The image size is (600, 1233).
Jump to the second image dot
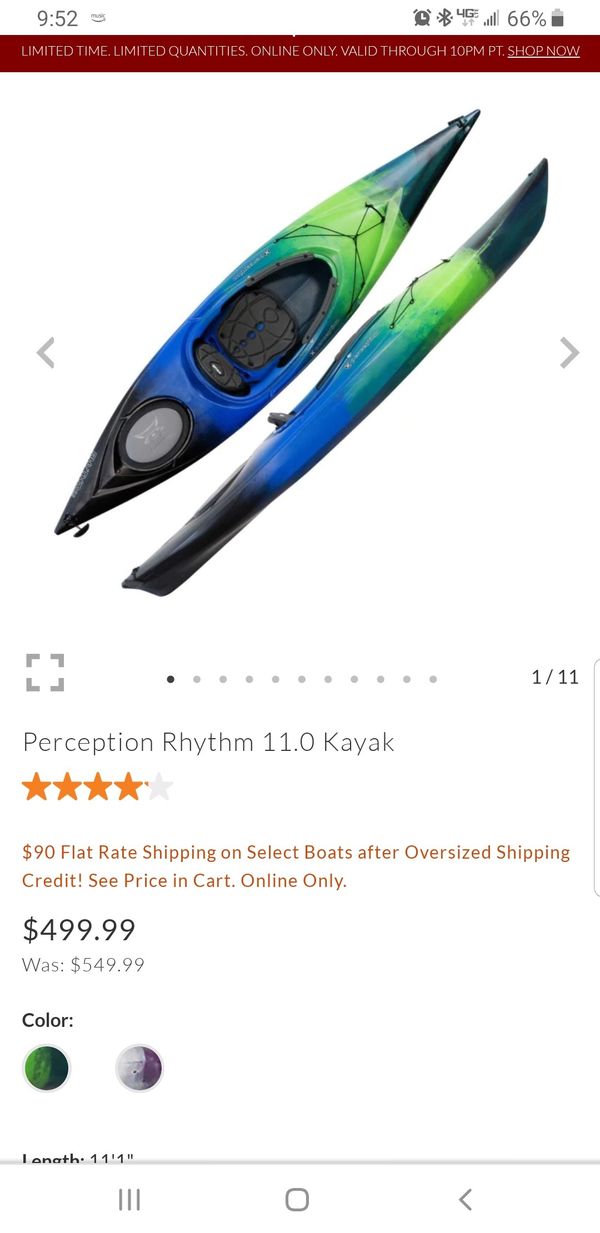point(197,679)
